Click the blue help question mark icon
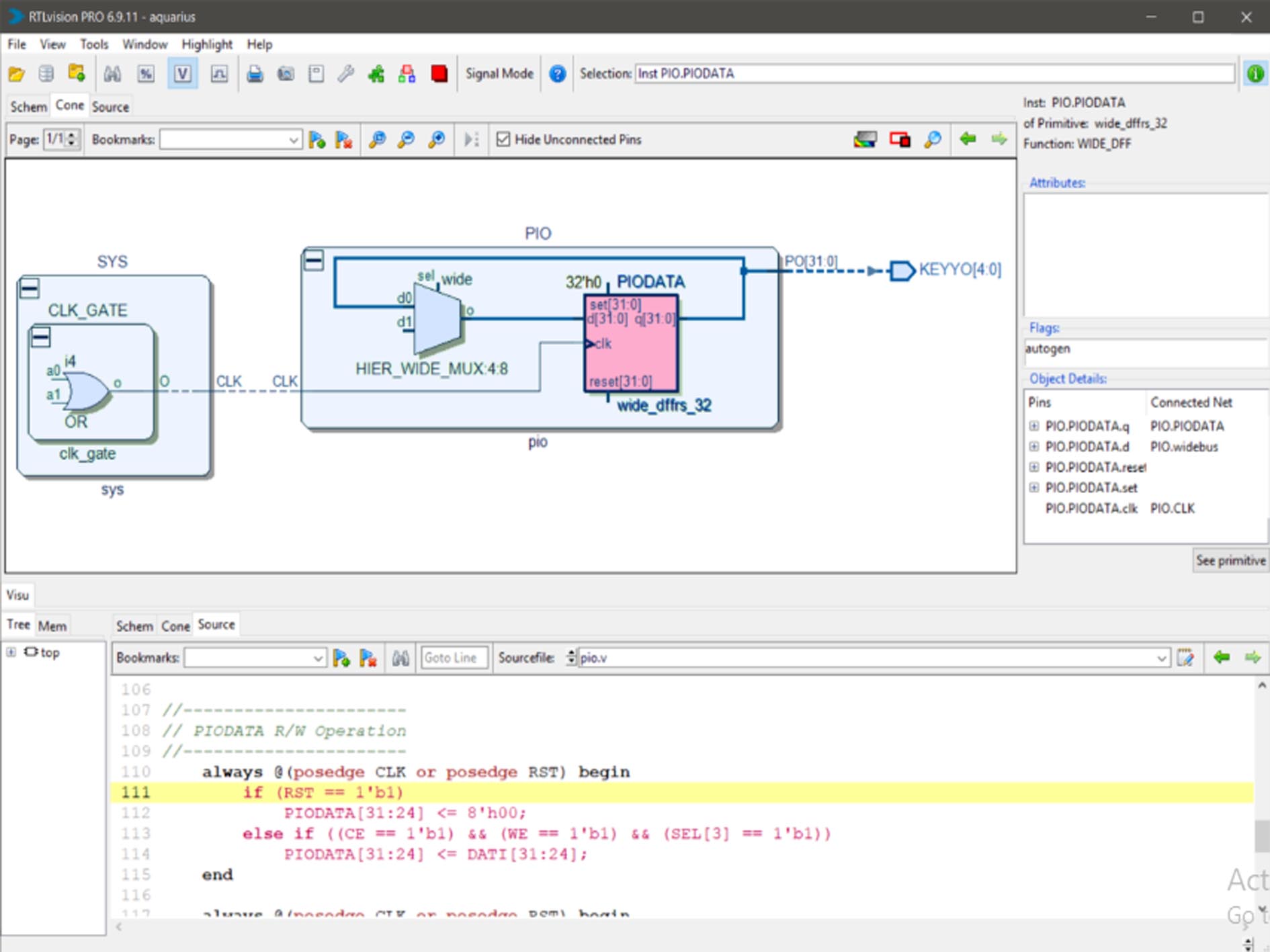Viewport: 1270px width, 952px height. [x=557, y=74]
